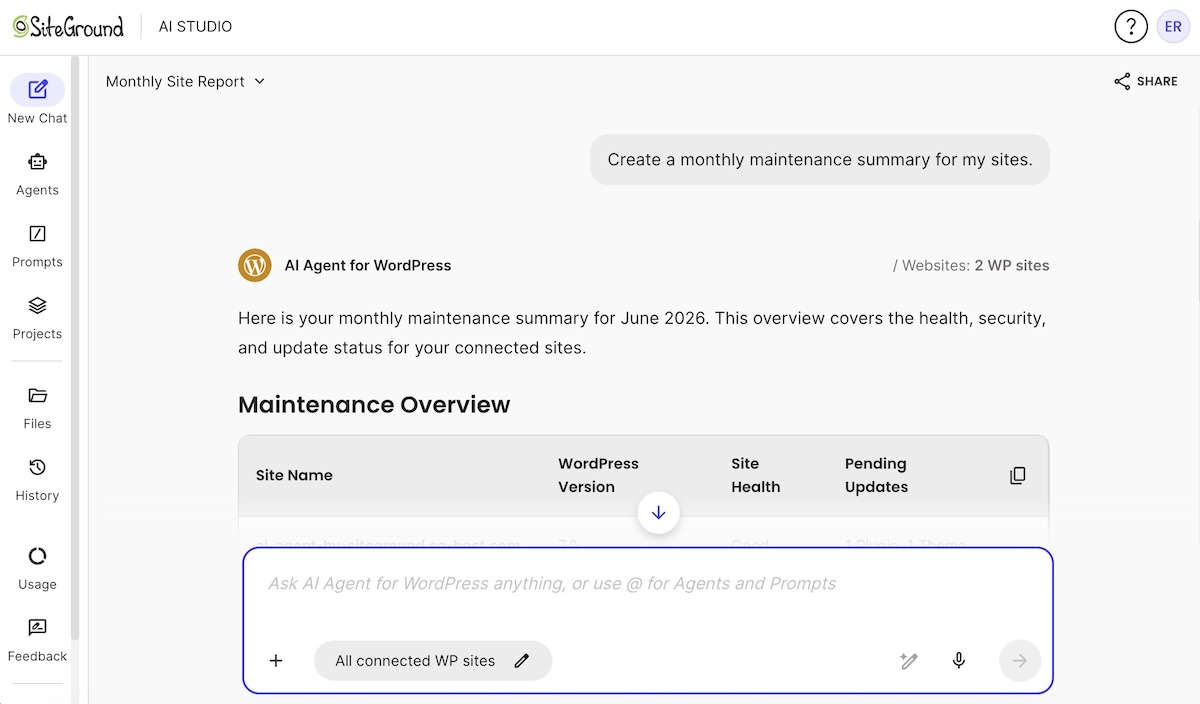Open the ER user account avatar

(1173, 27)
